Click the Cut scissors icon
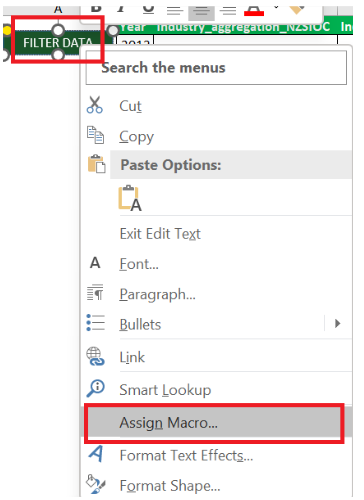Viewport: 364px width, 500px height. click(x=95, y=105)
